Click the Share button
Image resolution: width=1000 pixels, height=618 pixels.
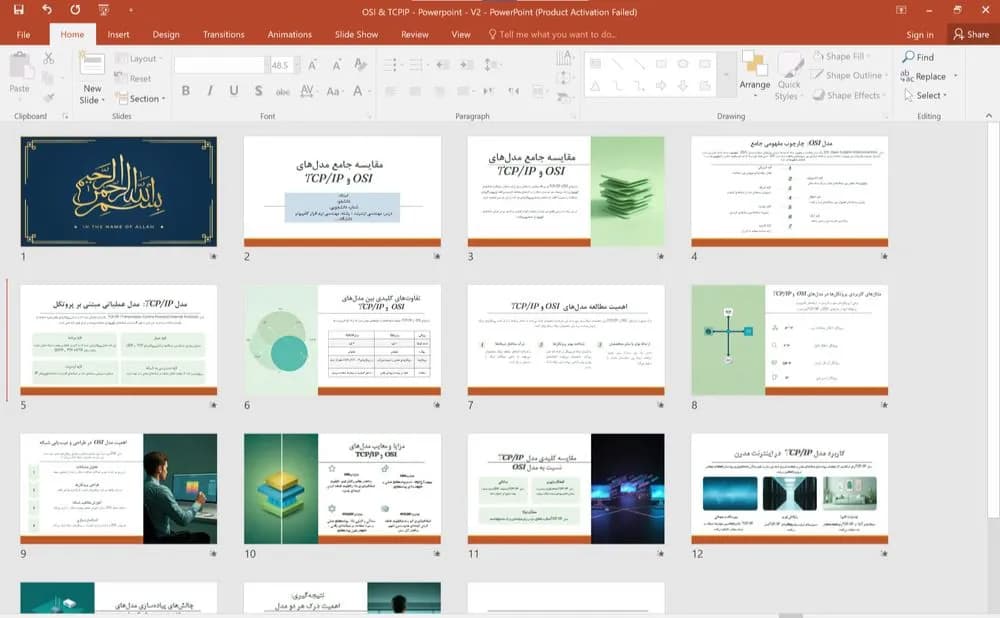coord(971,34)
